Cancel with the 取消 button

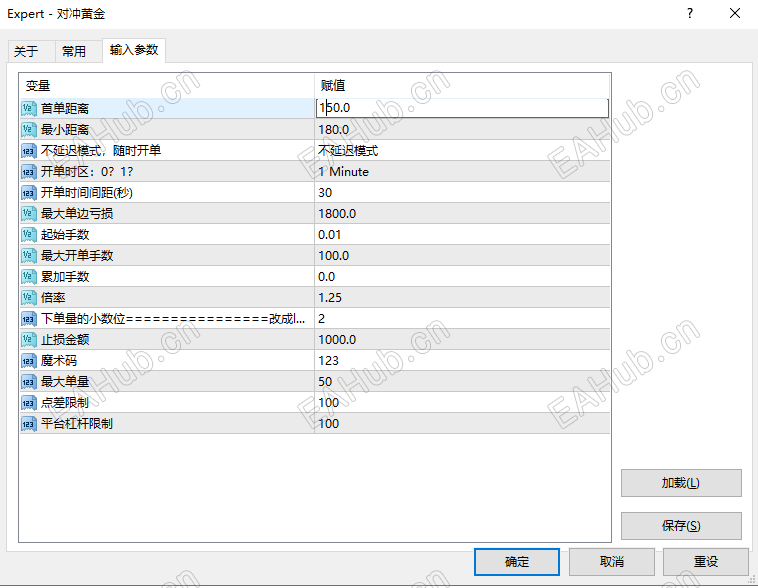tap(612, 562)
